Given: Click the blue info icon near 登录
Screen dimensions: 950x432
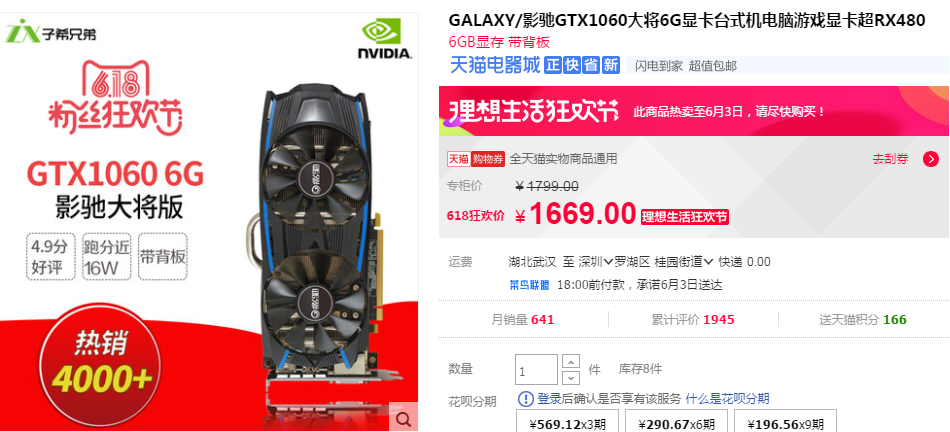Looking at the screenshot, I should 526,399.
